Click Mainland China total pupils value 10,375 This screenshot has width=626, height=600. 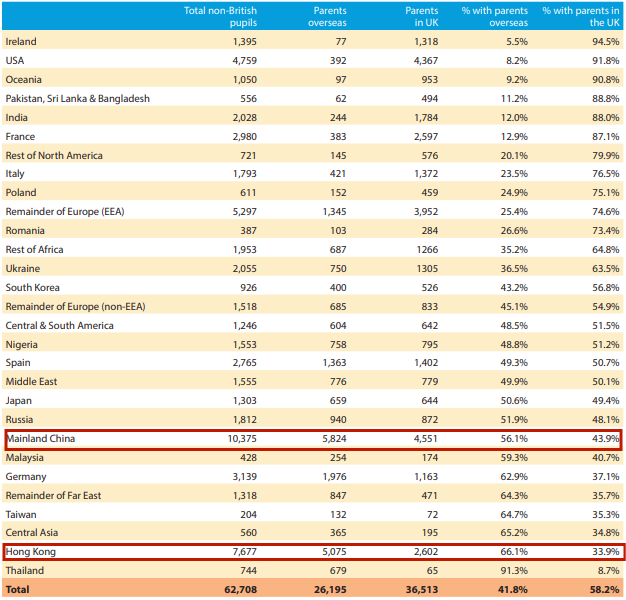click(242, 439)
